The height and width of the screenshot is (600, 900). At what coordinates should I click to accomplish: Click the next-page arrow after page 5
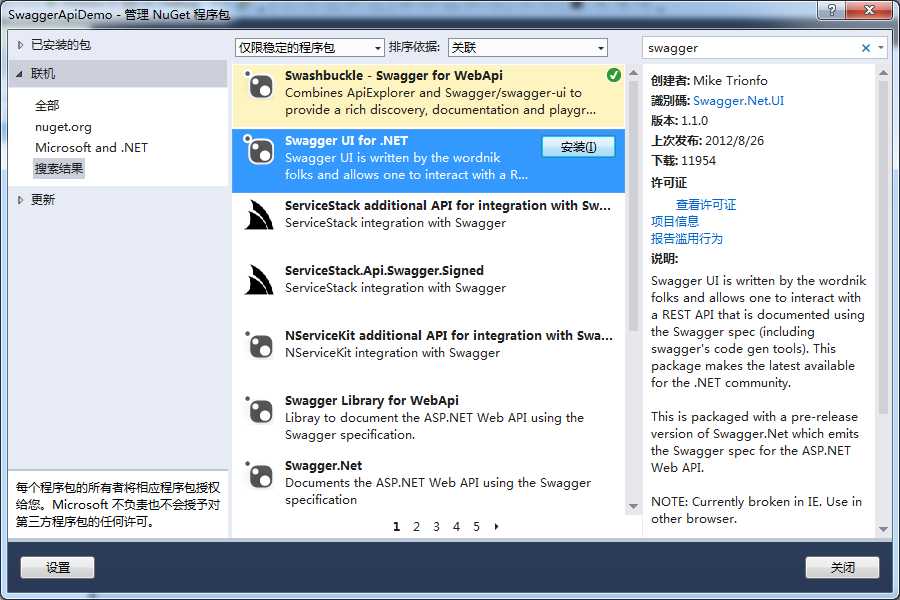(x=496, y=527)
